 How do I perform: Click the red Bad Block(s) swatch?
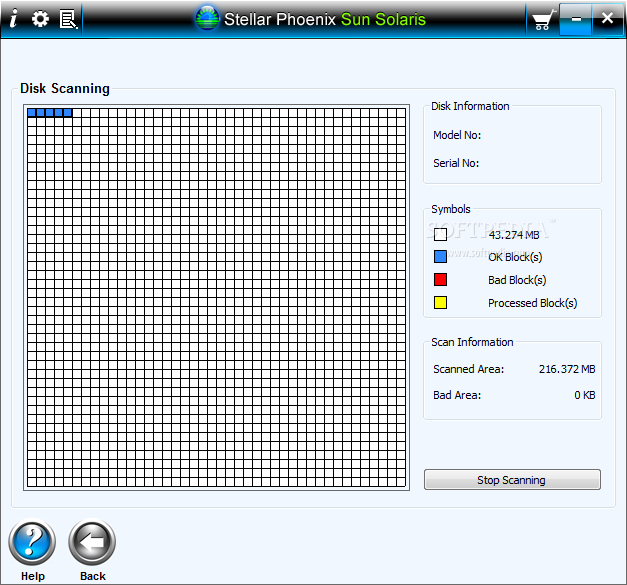[440, 280]
